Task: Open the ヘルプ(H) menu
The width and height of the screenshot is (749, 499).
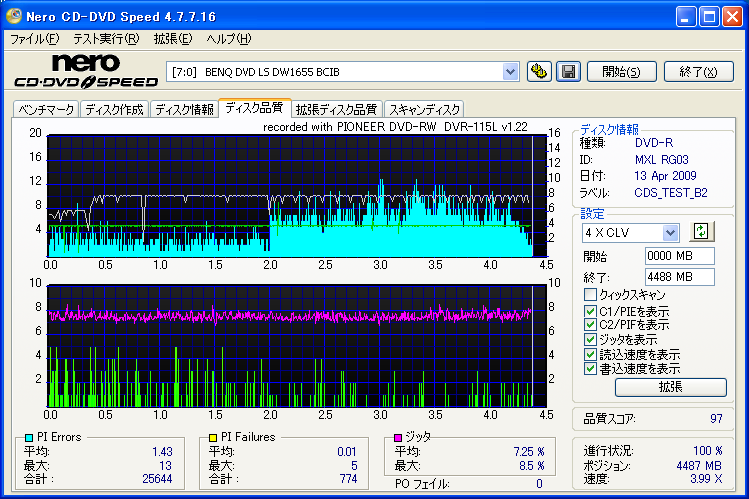Action: [229, 39]
